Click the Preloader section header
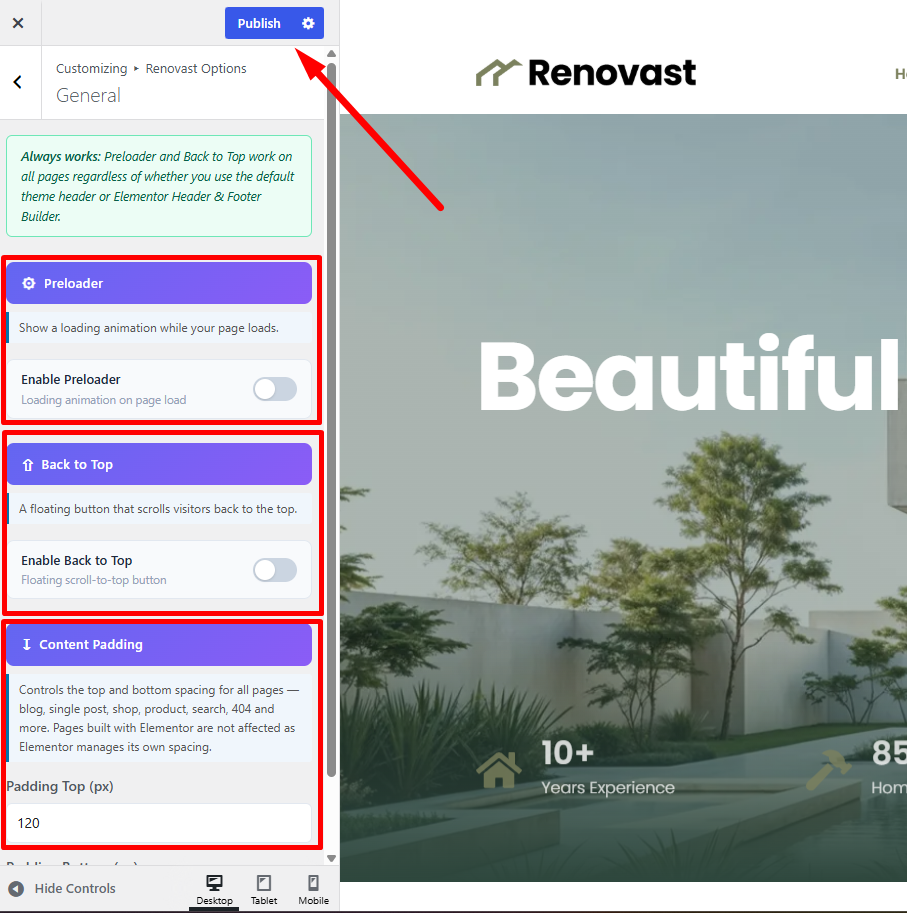Screen dimensions: 907x913 tap(159, 283)
